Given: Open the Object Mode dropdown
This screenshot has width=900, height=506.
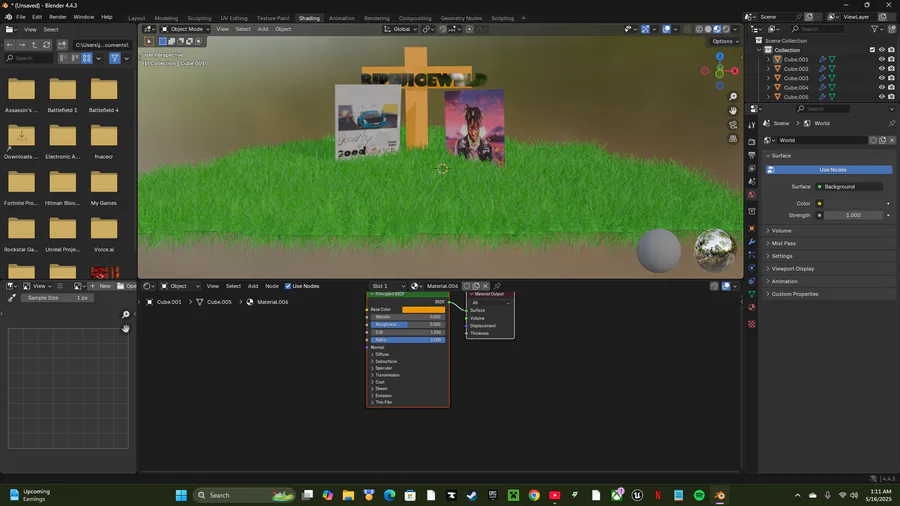Looking at the screenshot, I should coord(185,29).
